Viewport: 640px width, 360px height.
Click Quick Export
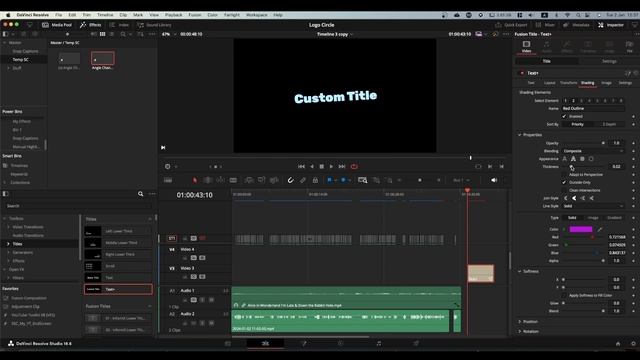point(511,25)
